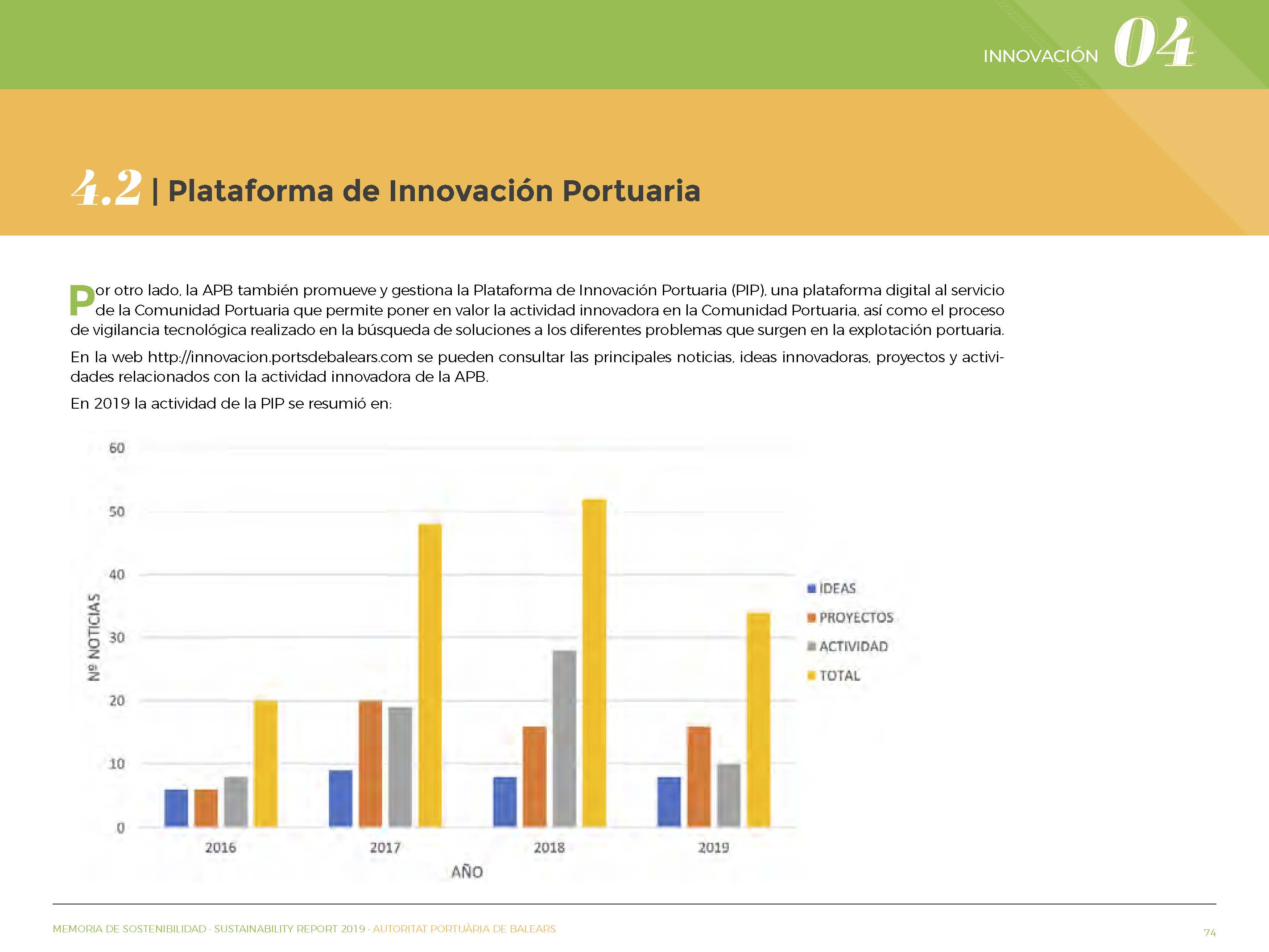Click the "40" y-axis value
The image size is (1269, 952).
[117, 575]
